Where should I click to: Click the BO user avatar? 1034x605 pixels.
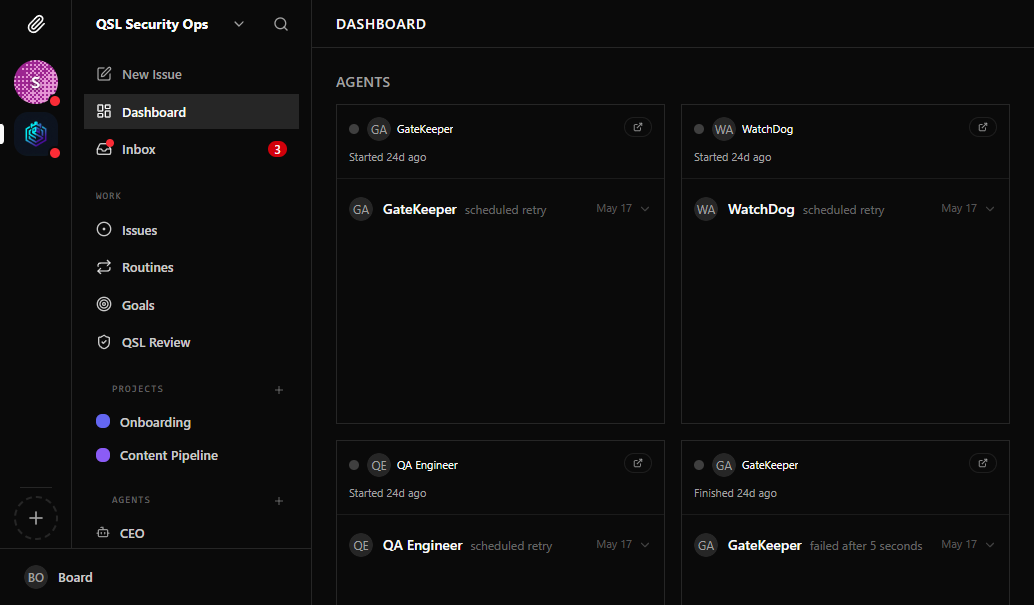click(x=36, y=577)
